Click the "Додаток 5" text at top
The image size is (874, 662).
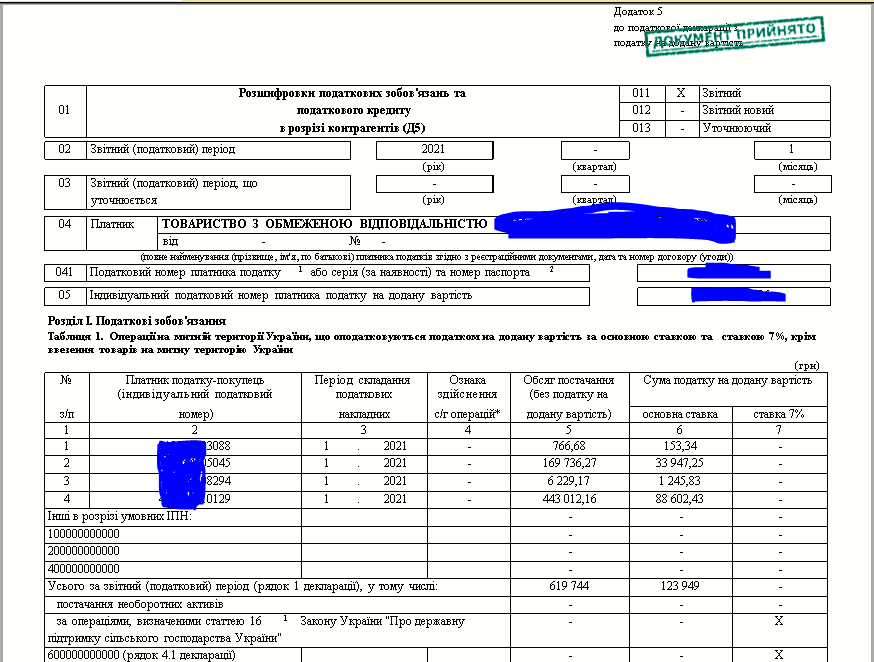coord(638,12)
